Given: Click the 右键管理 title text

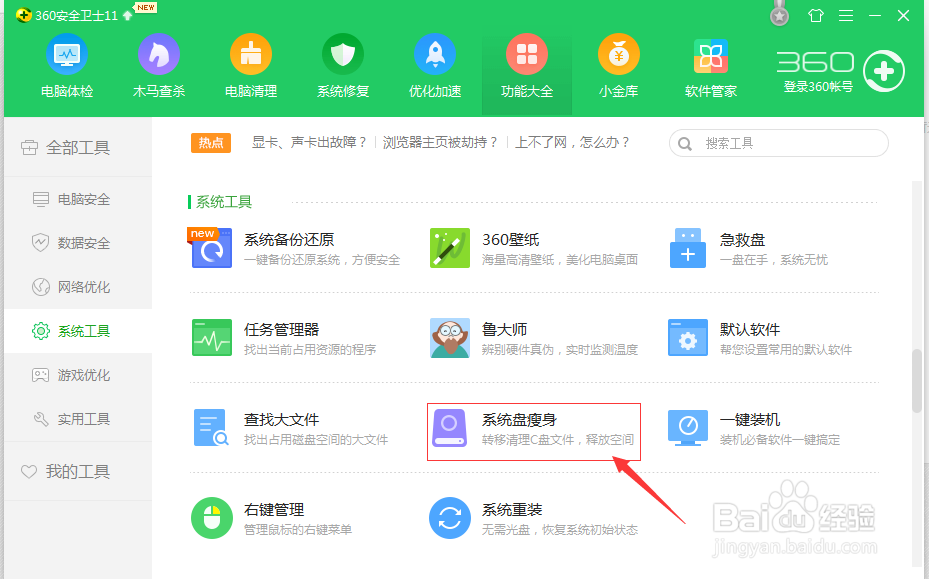Looking at the screenshot, I should [x=274, y=510].
